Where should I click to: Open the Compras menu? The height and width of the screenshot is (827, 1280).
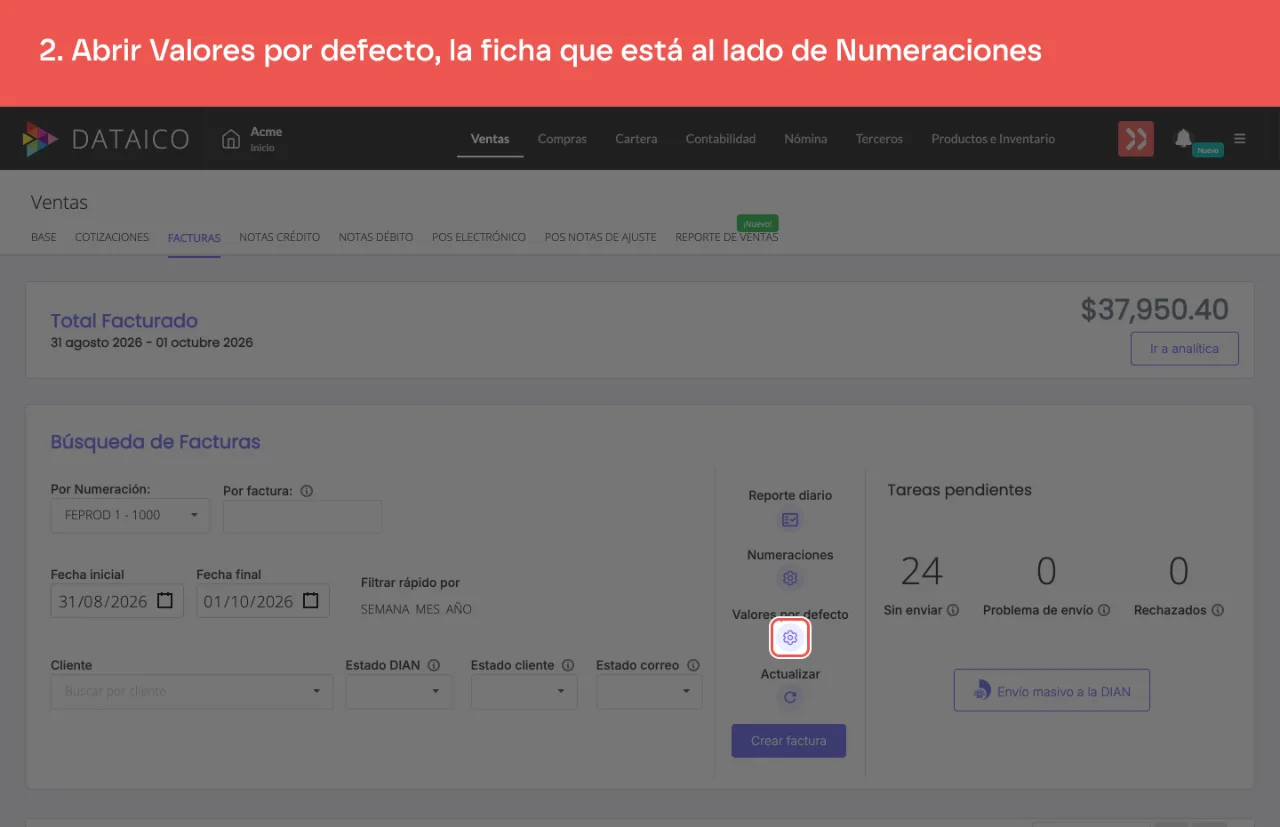[562, 139]
